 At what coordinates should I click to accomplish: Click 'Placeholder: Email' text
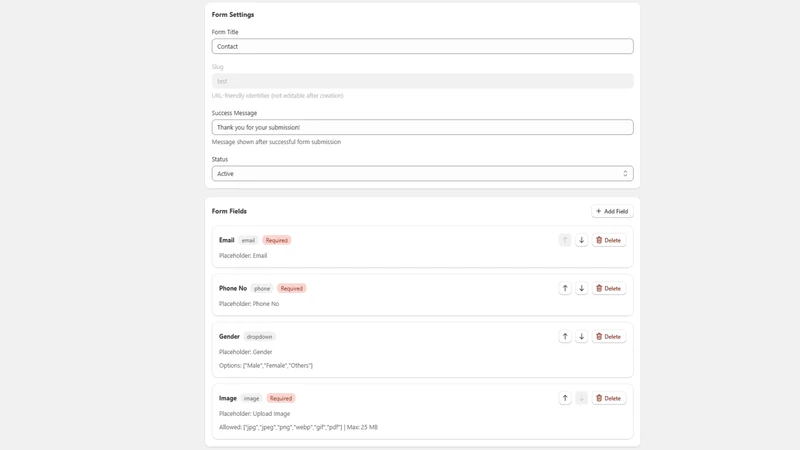click(243, 256)
